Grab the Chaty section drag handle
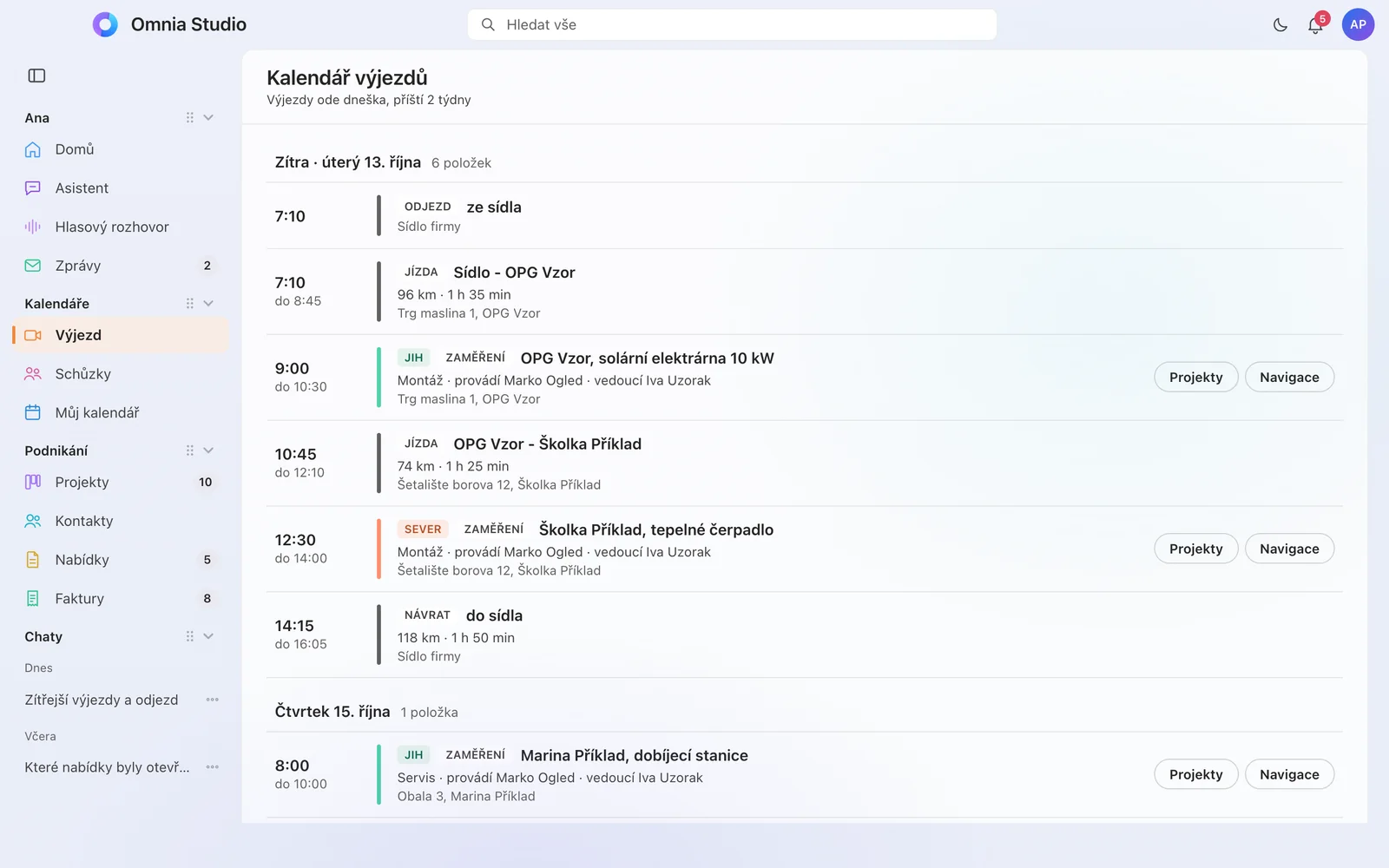 189,636
